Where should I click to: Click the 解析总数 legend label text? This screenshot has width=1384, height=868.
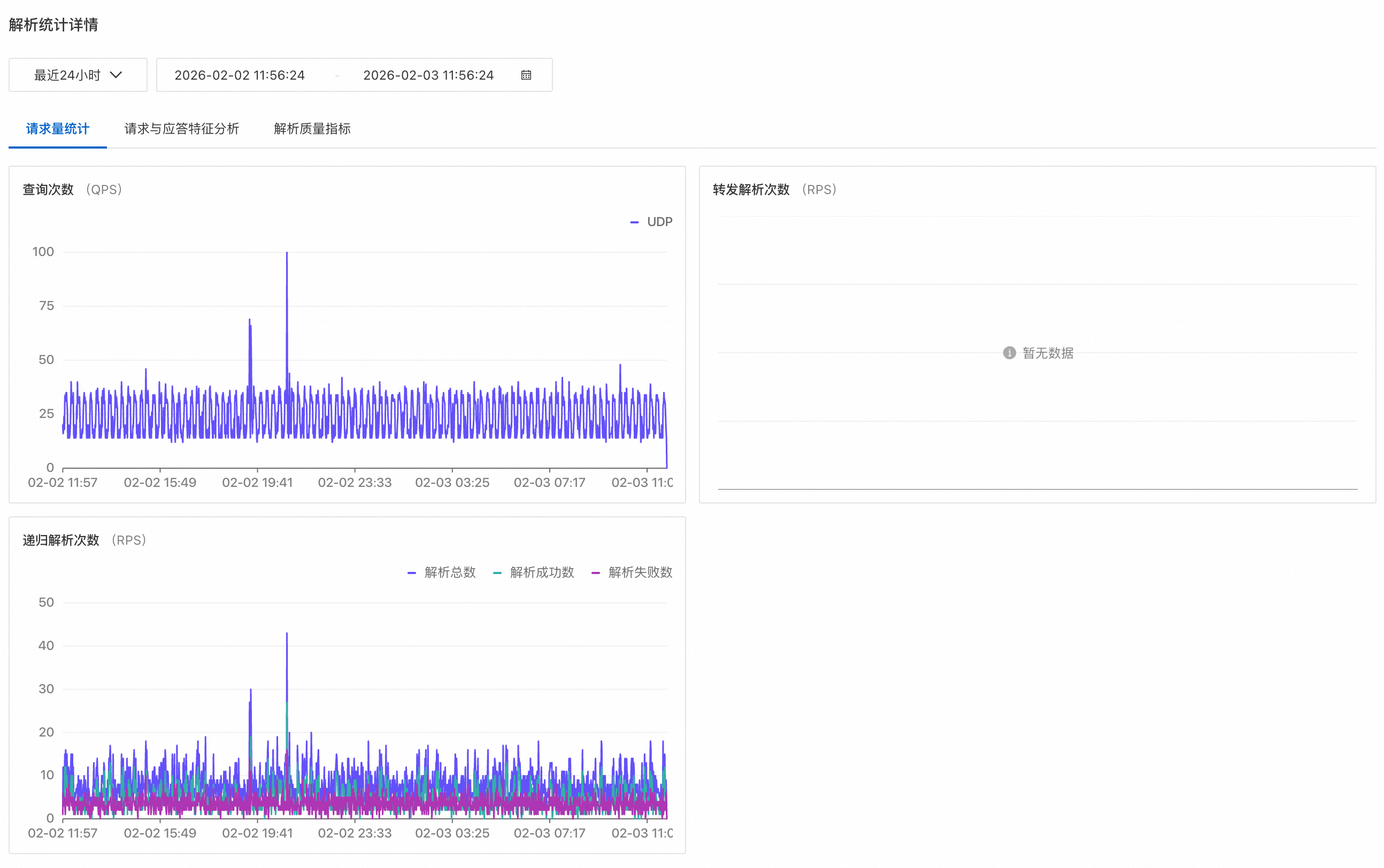(450, 572)
